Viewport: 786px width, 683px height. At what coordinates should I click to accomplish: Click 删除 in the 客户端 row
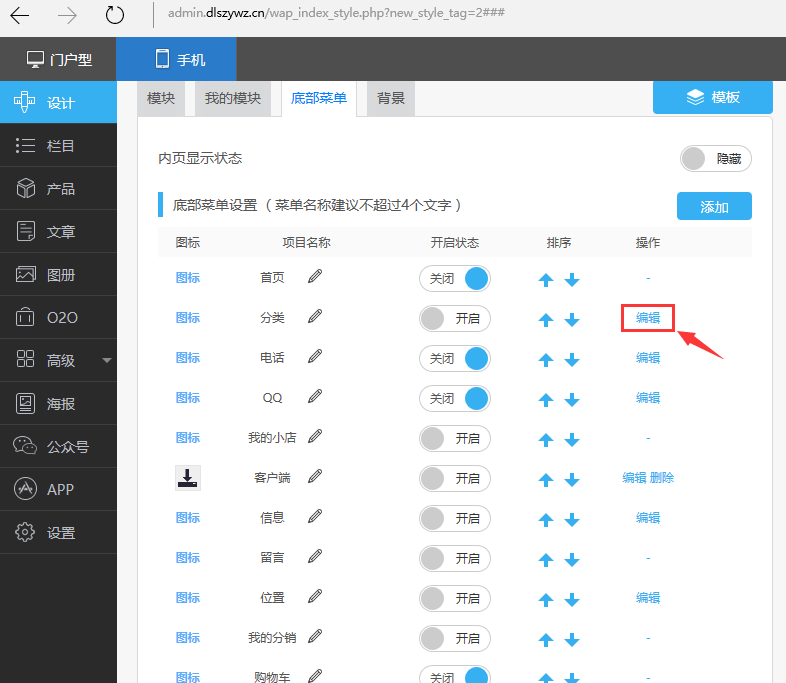pyautogui.click(x=662, y=478)
